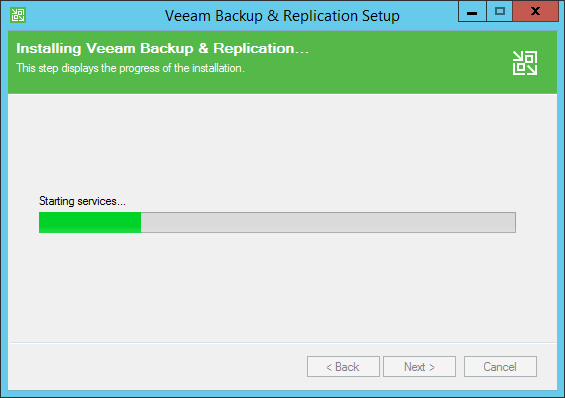
Task: Click empty footer area left of Back button
Action: tap(157, 367)
